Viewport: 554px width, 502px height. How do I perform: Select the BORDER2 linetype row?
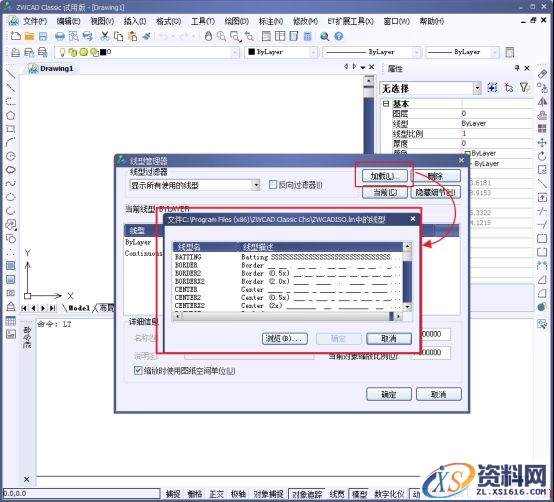287,273
